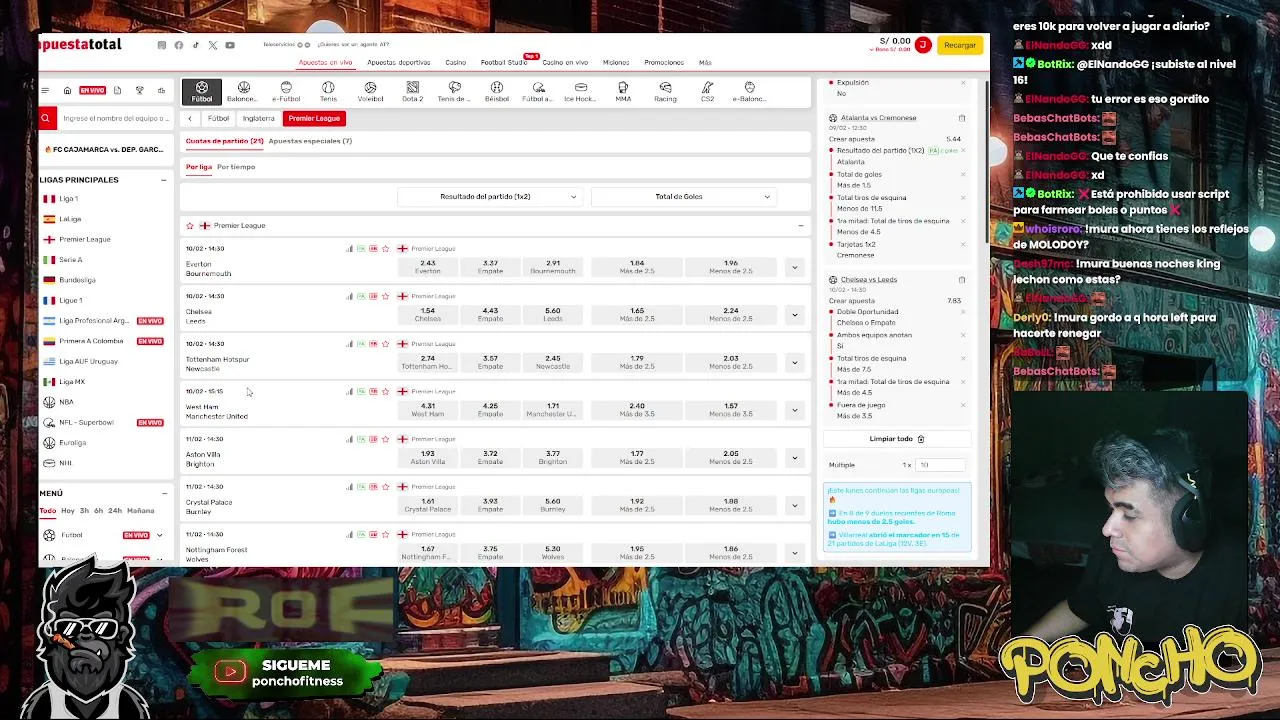Favorite the Chelsea vs Leeds match star
Screen dimensions: 1280x720
pos(385,296)
